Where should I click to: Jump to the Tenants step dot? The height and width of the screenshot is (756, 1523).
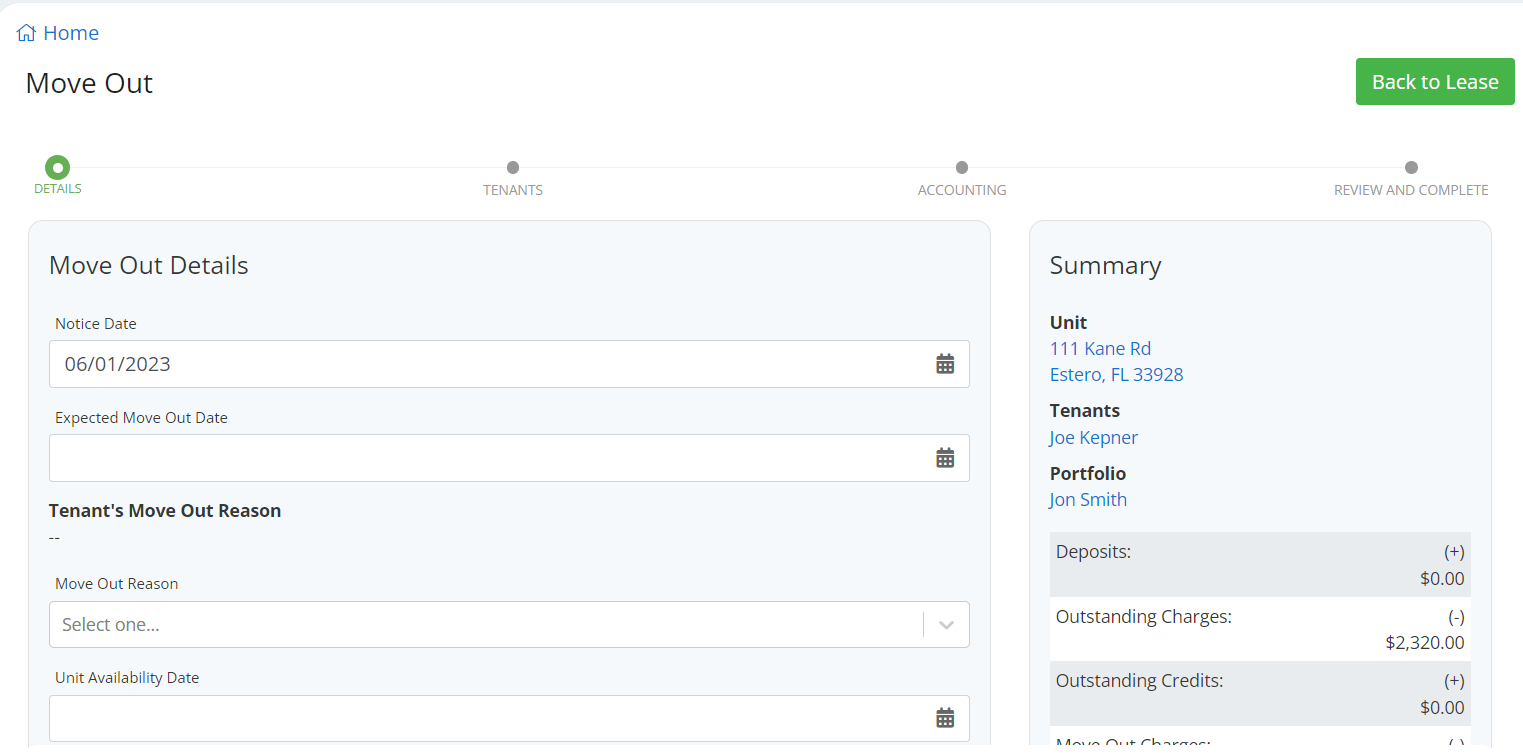pyautogui.click(x=513, y=167)
